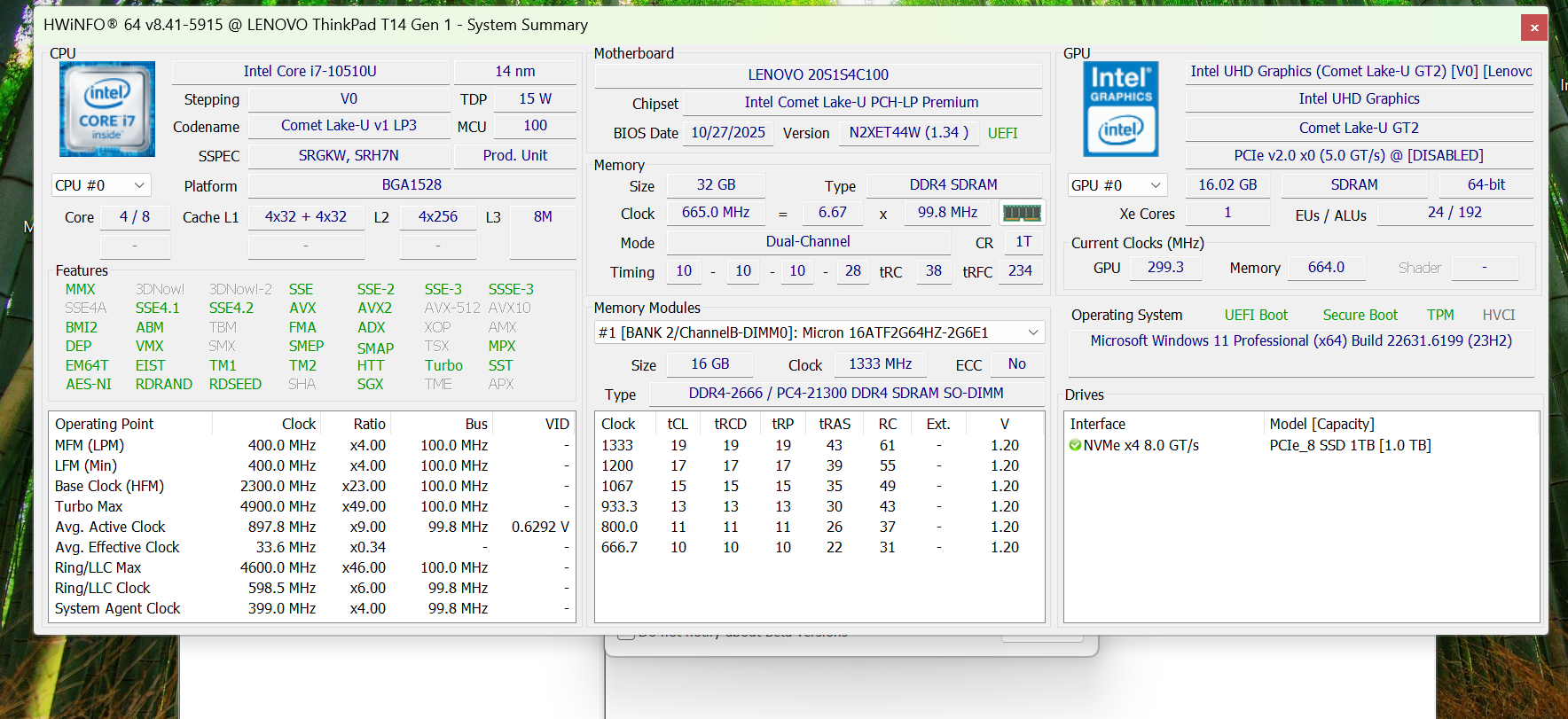The image size is (1568, 719).
Task: Click the memory clock 665.0 MHz
Action: (716, 212)
